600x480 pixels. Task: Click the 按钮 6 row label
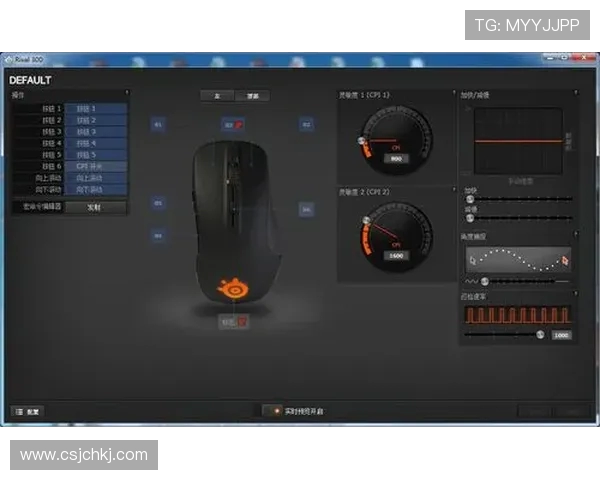click(51, 166)
